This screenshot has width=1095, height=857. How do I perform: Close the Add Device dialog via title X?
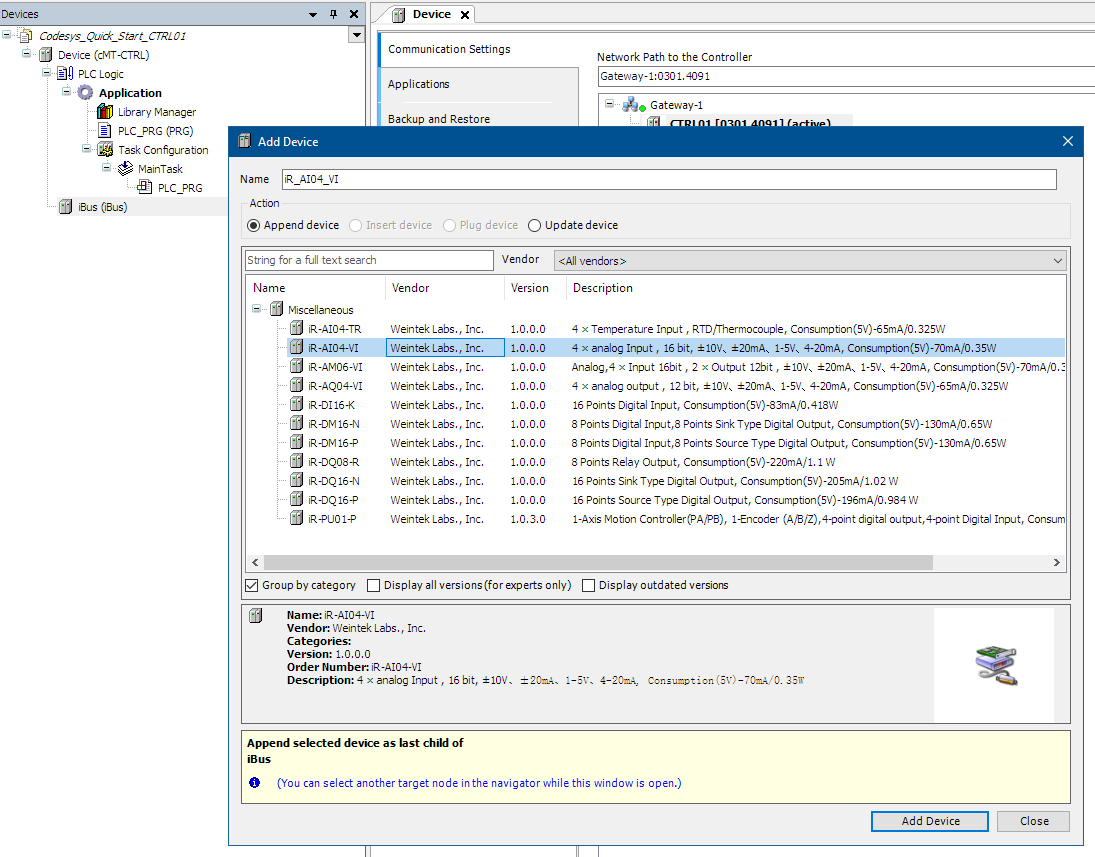[x=1067, y=141]
